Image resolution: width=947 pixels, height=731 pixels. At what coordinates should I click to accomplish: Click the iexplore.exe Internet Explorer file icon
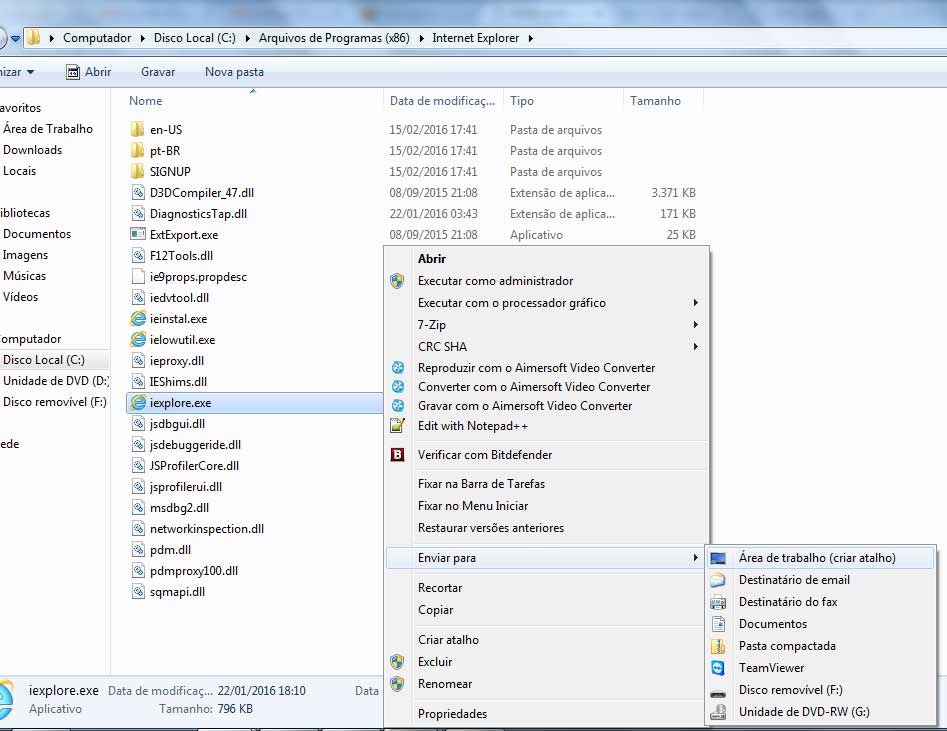[x=138, y=403]
